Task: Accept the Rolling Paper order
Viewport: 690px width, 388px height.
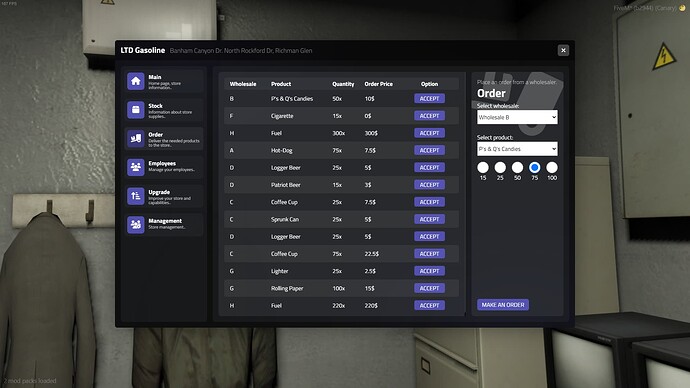Action: pos(429,288)
